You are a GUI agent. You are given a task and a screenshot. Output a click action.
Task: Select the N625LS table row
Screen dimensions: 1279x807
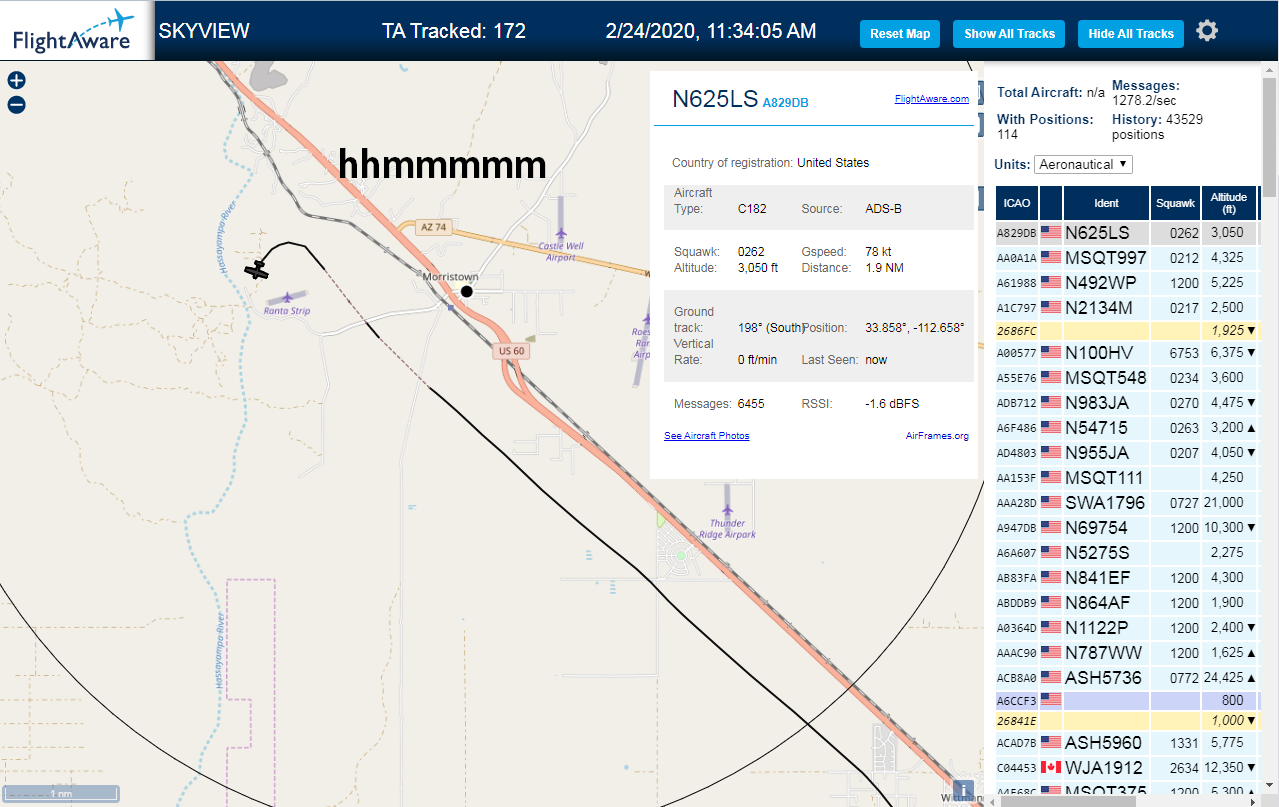[1127, 233]
